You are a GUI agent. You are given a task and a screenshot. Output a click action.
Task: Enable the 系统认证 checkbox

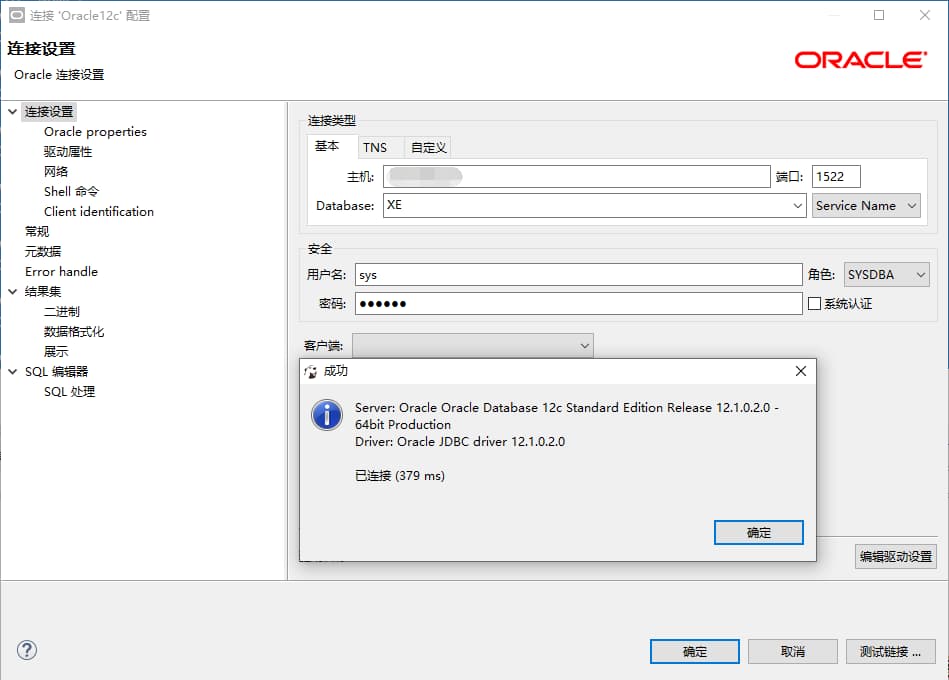(815, 304)
